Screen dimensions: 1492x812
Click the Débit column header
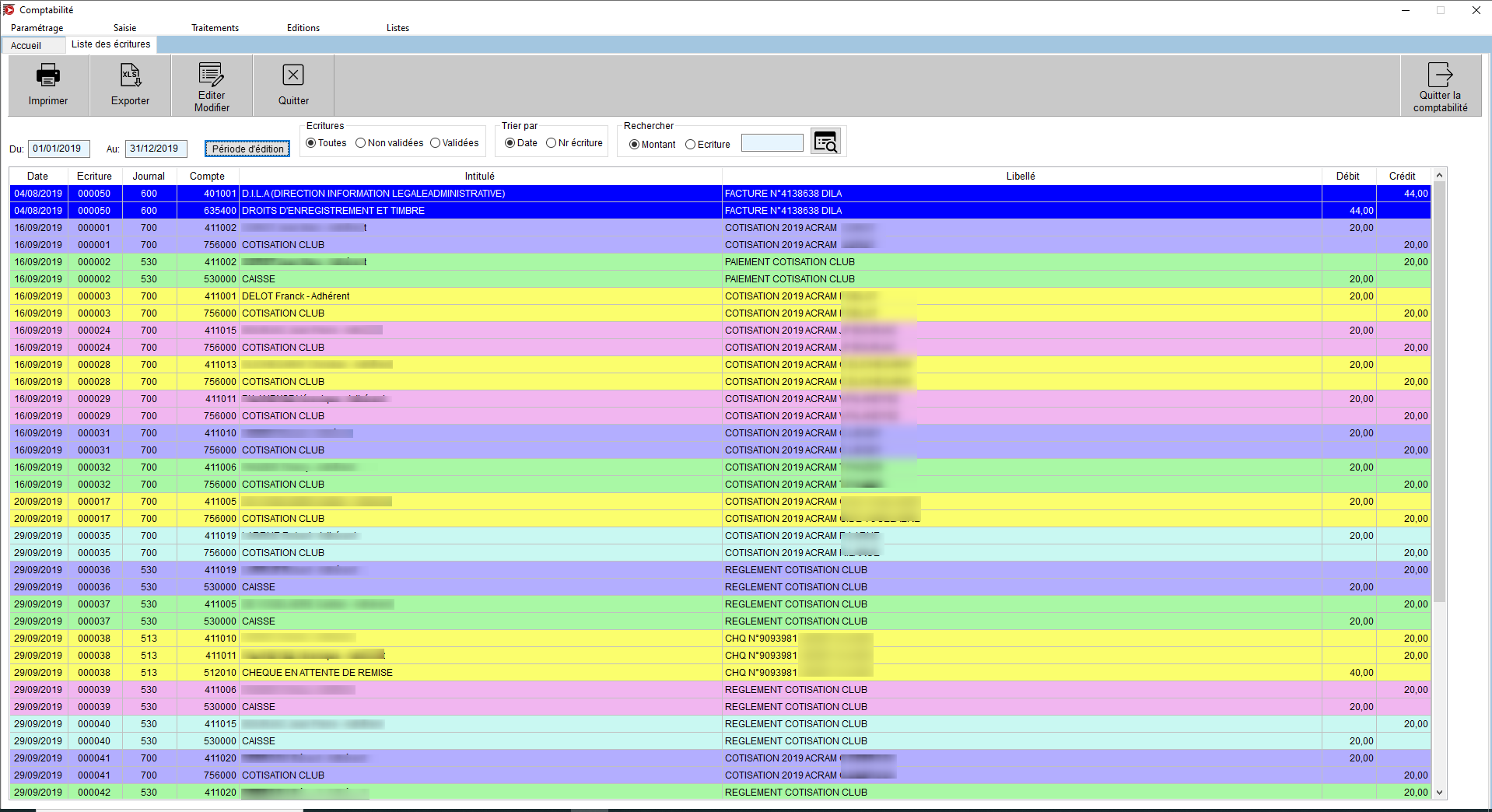(x=1349, y=177)
